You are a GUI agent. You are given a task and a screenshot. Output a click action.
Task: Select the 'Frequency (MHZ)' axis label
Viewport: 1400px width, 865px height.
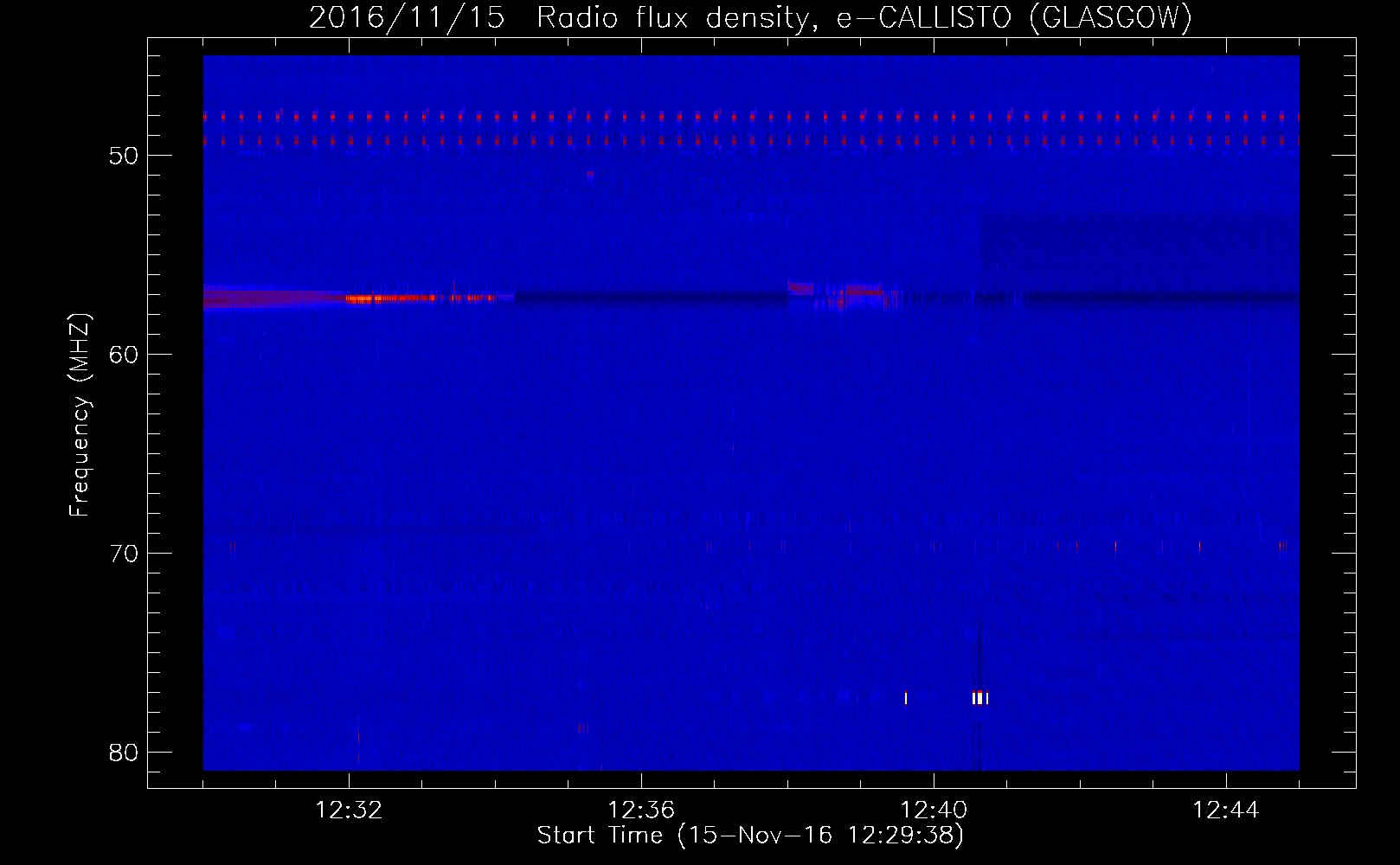coord(80,415)
